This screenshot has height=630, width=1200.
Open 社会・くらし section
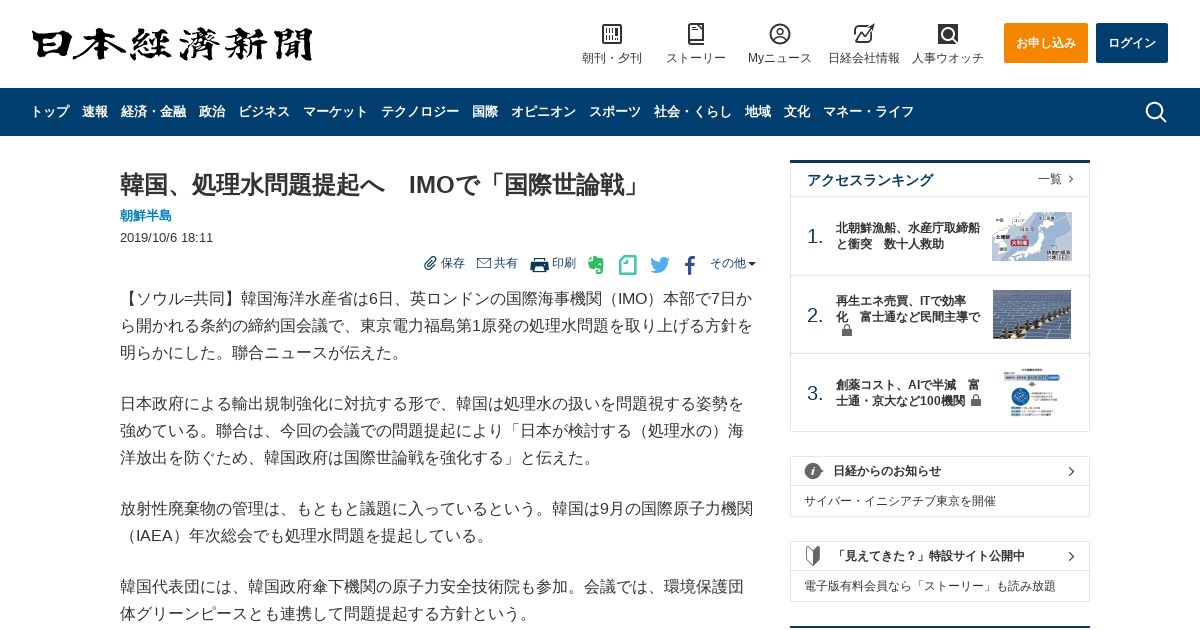pyautogui.click(x=693, y=112)
